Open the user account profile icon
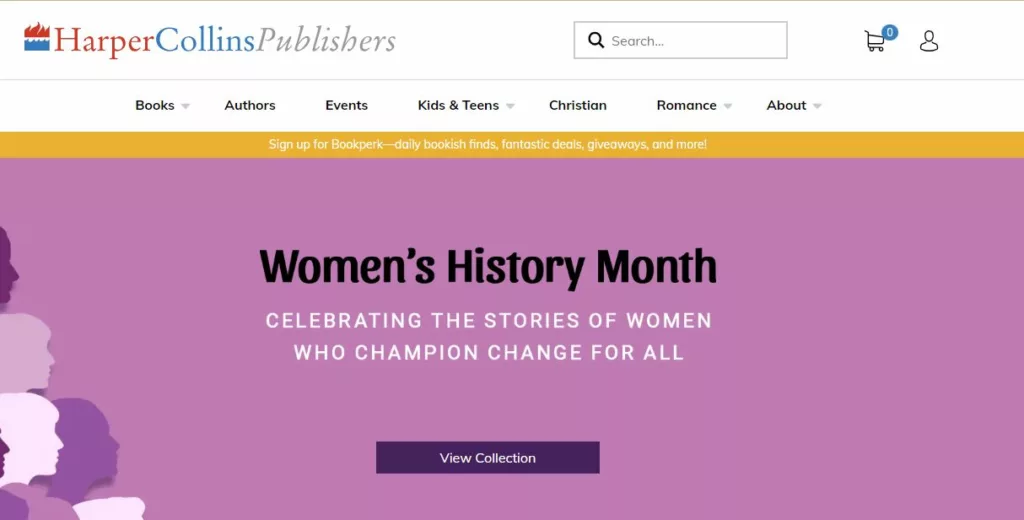 [x=929, y=41]
